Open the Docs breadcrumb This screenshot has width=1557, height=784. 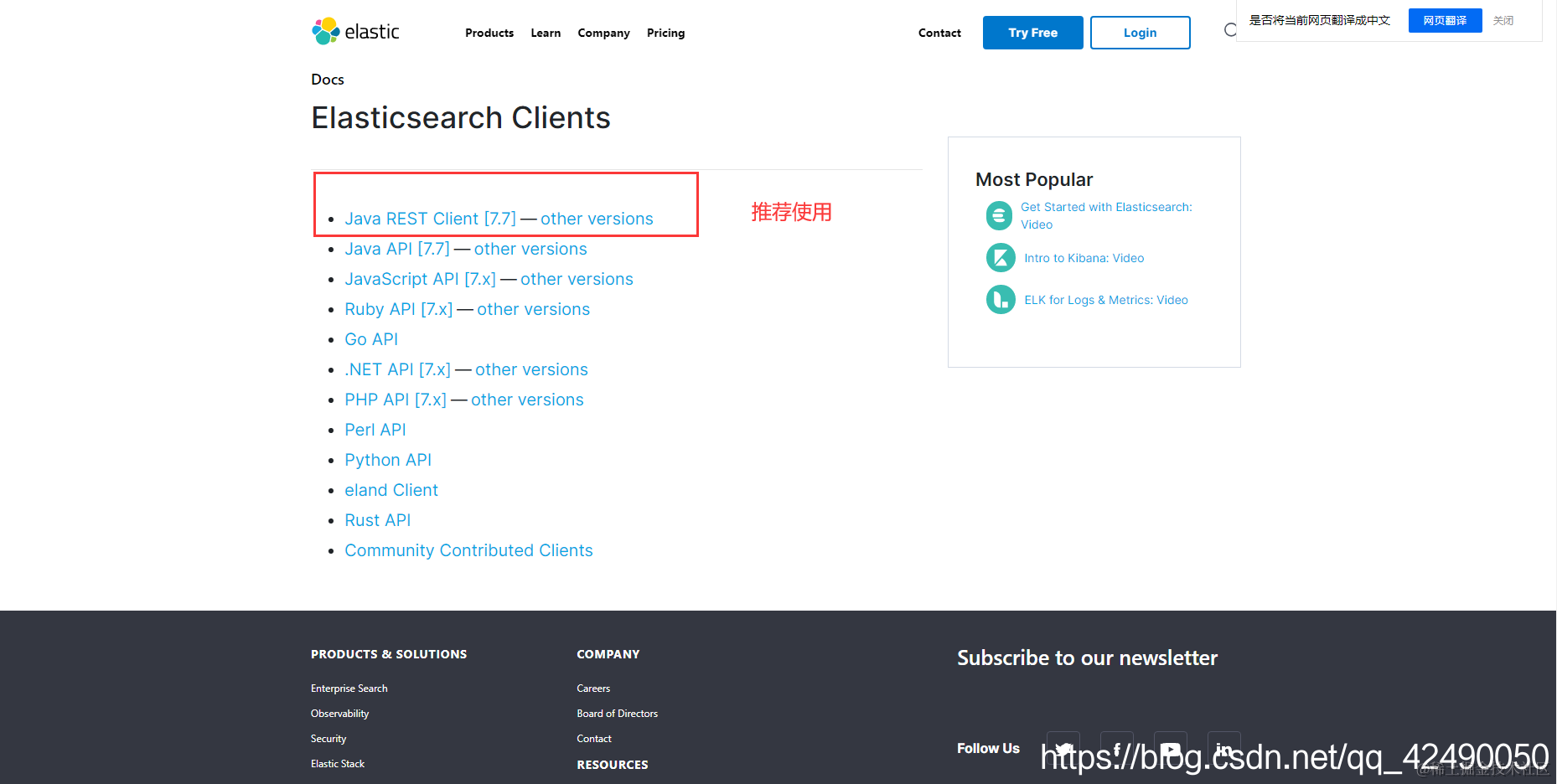click(x=328, y=80)
